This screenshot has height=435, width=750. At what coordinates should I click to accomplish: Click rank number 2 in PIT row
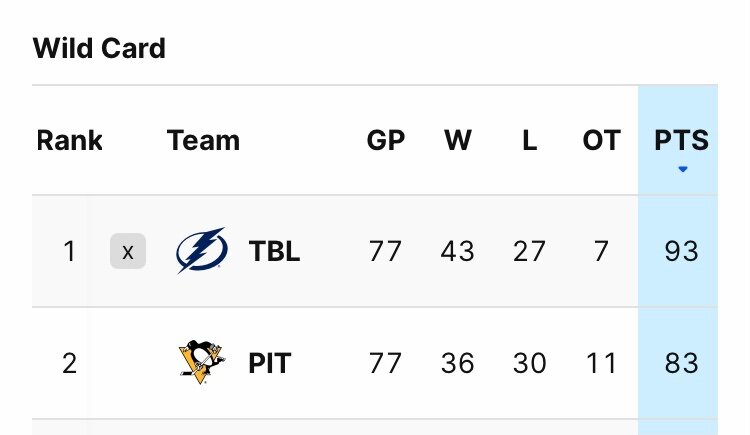pos(69,363)
